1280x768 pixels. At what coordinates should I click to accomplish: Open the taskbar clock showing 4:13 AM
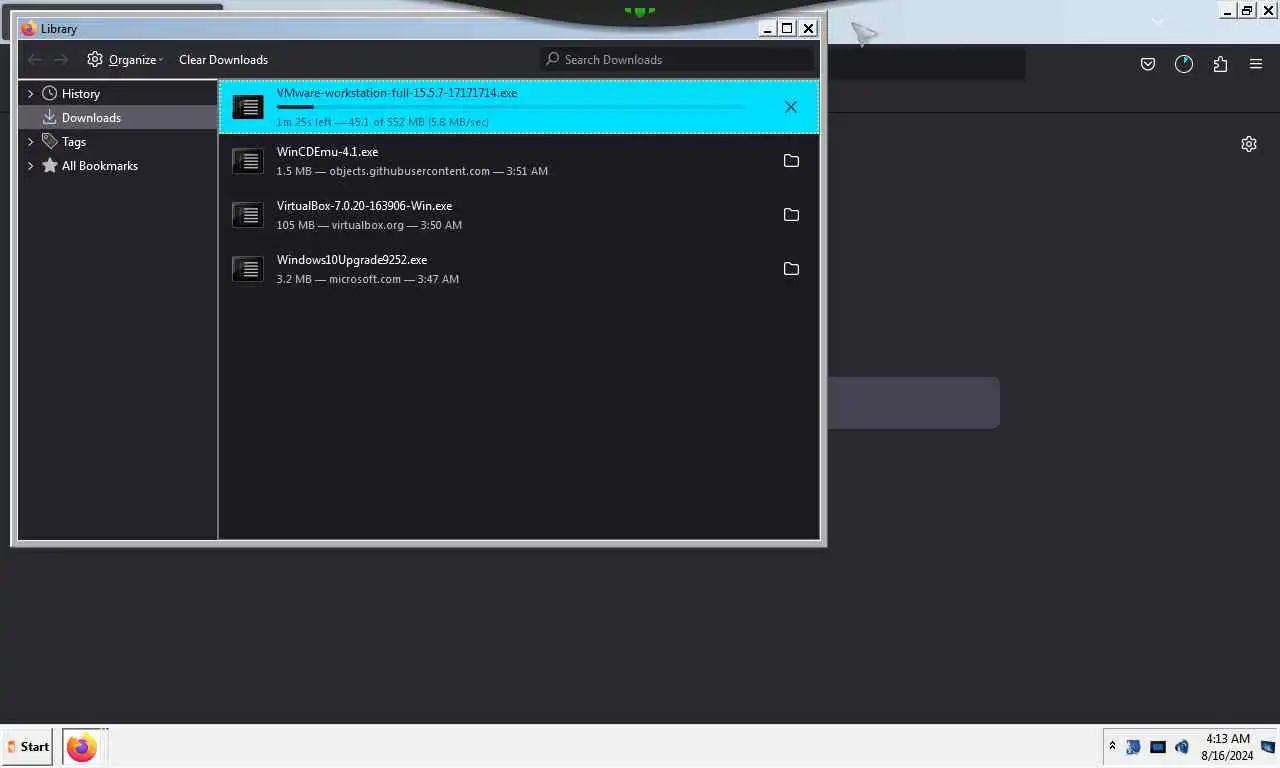click(x=1227, y=747)
